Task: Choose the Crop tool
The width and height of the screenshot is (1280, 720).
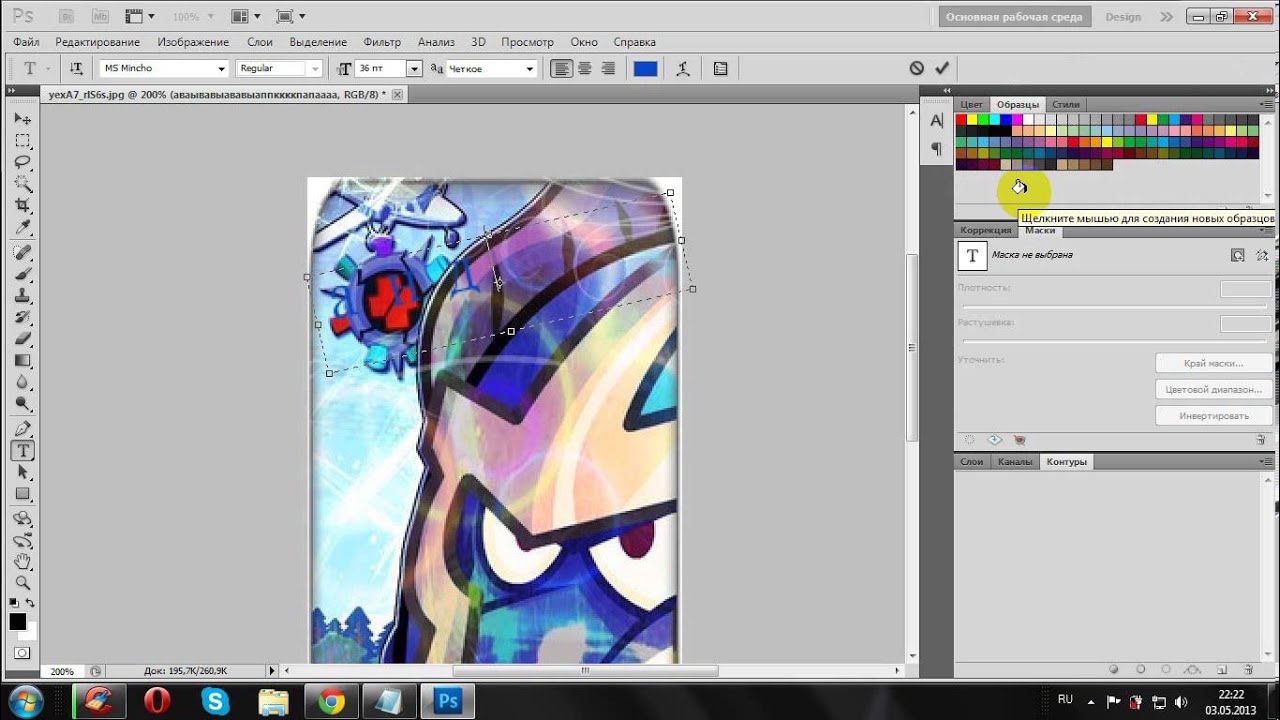Action: [x=22, y=205]
